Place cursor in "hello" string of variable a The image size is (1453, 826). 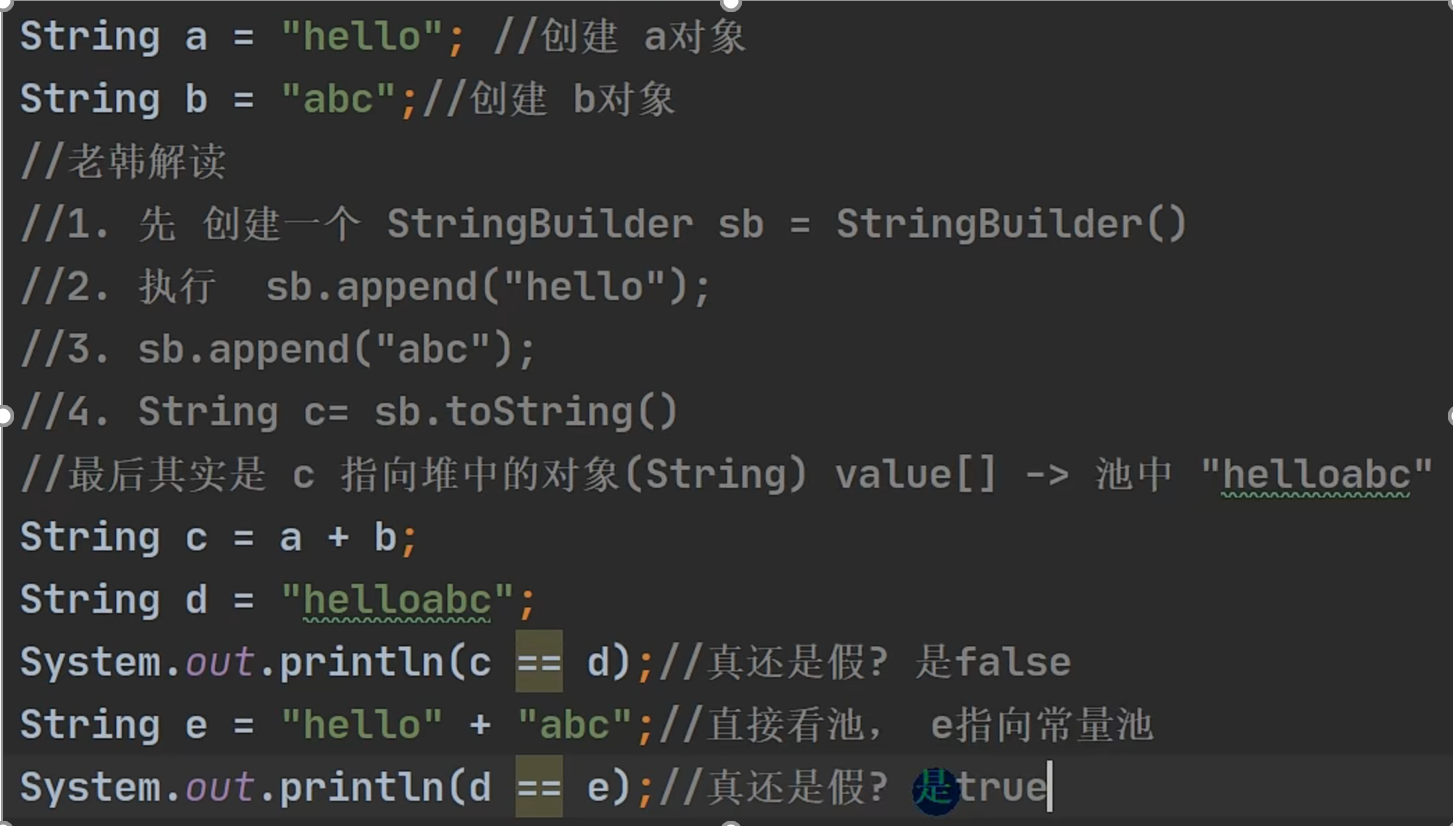click(363, 37)
